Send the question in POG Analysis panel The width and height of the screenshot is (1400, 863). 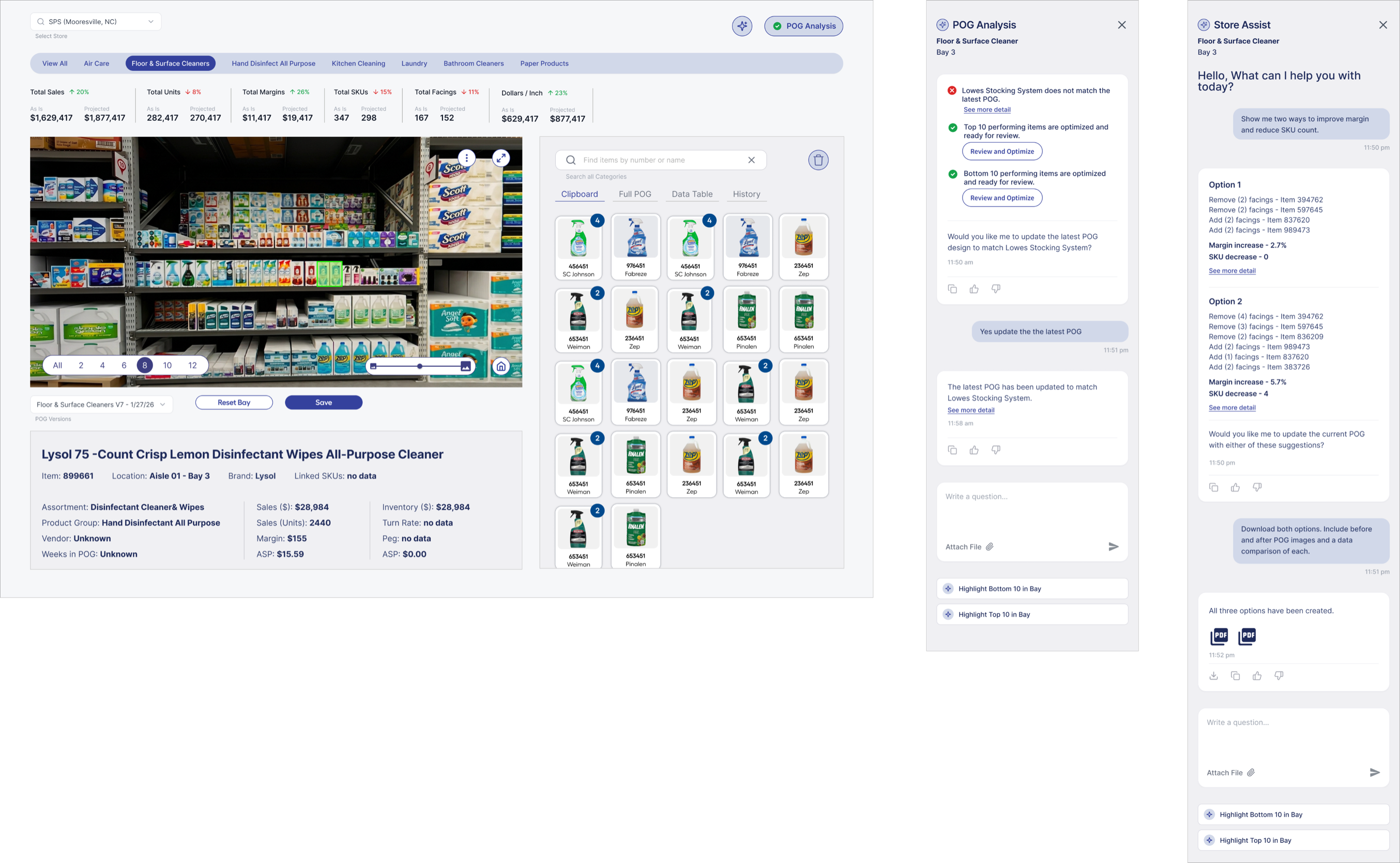tap(1114, 547)
